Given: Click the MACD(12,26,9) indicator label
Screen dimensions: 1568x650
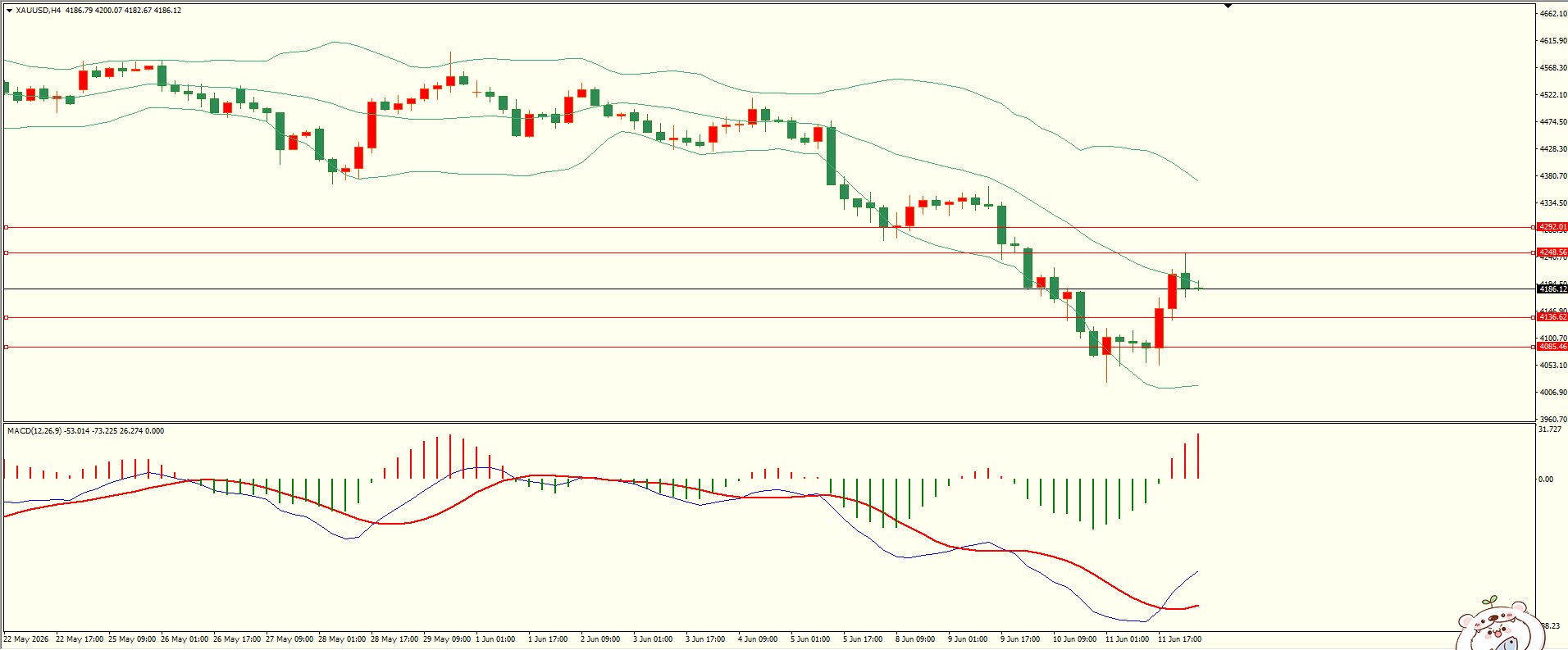Looking at the screenshot, I should point(34,430).
